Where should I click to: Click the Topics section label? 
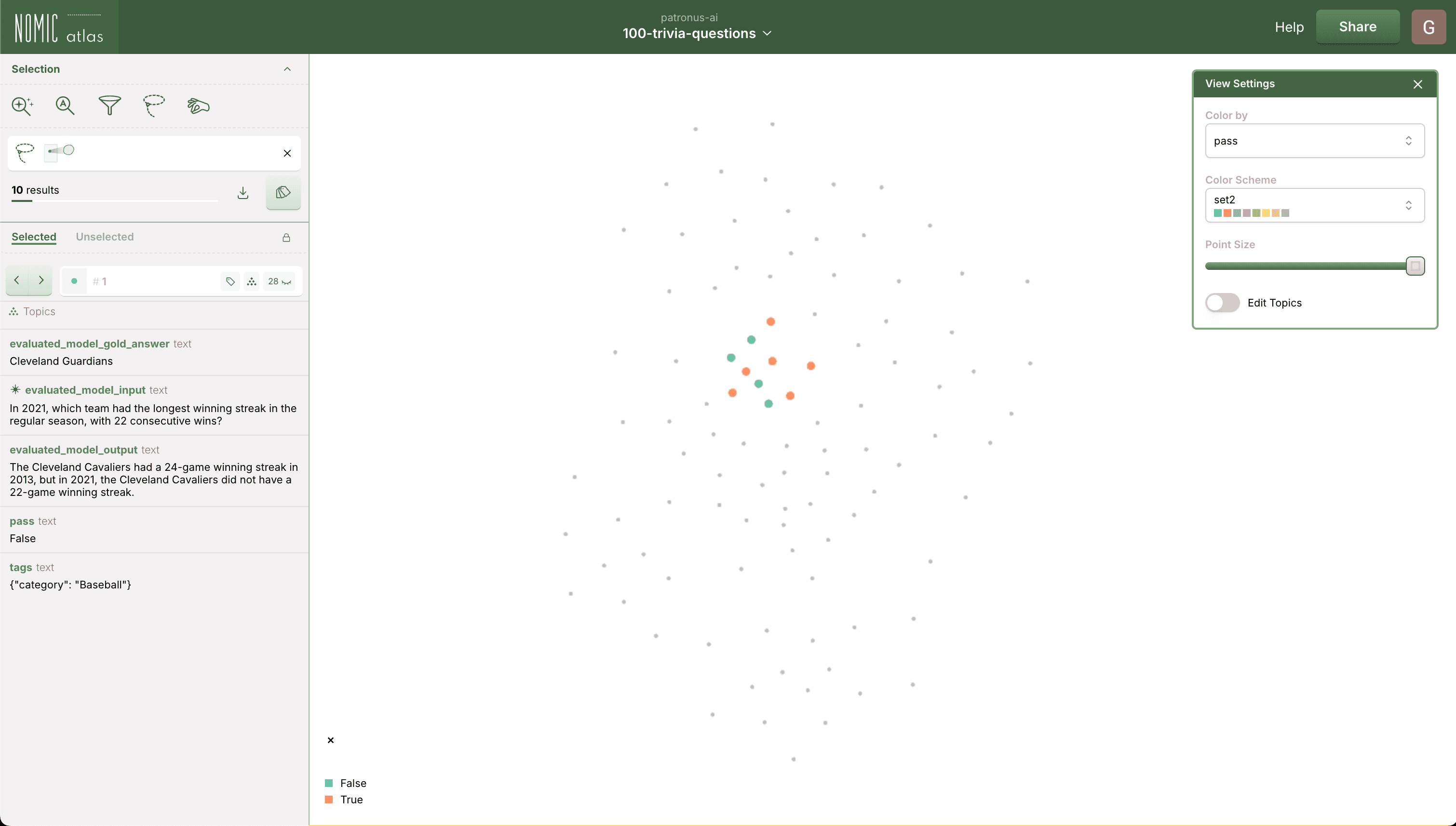click(x=39, y=311)
